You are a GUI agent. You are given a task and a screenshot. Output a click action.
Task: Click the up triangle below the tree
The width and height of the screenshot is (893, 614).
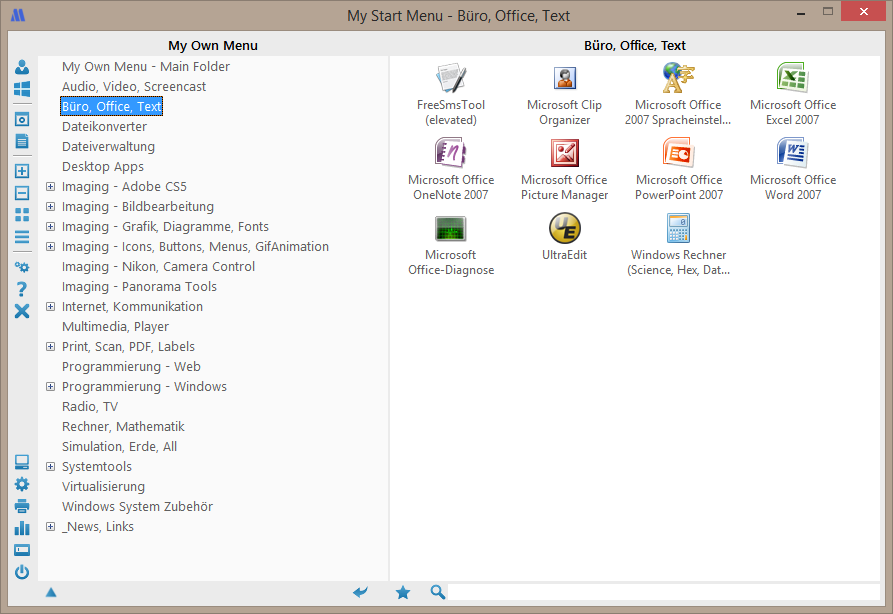51,592
